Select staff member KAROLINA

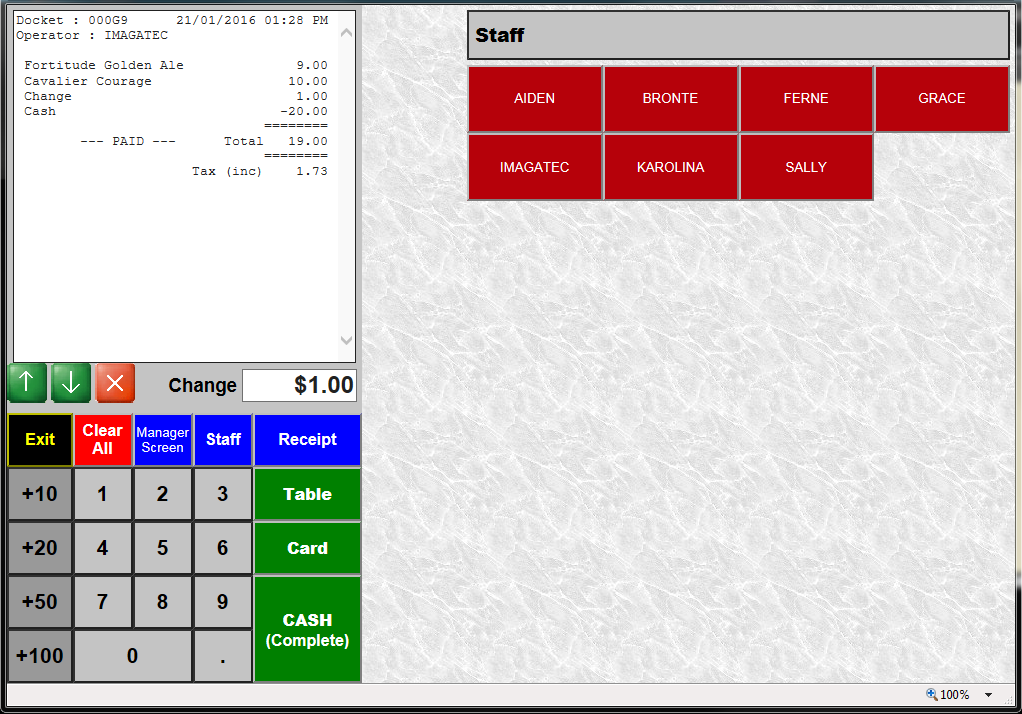point(671,167)
